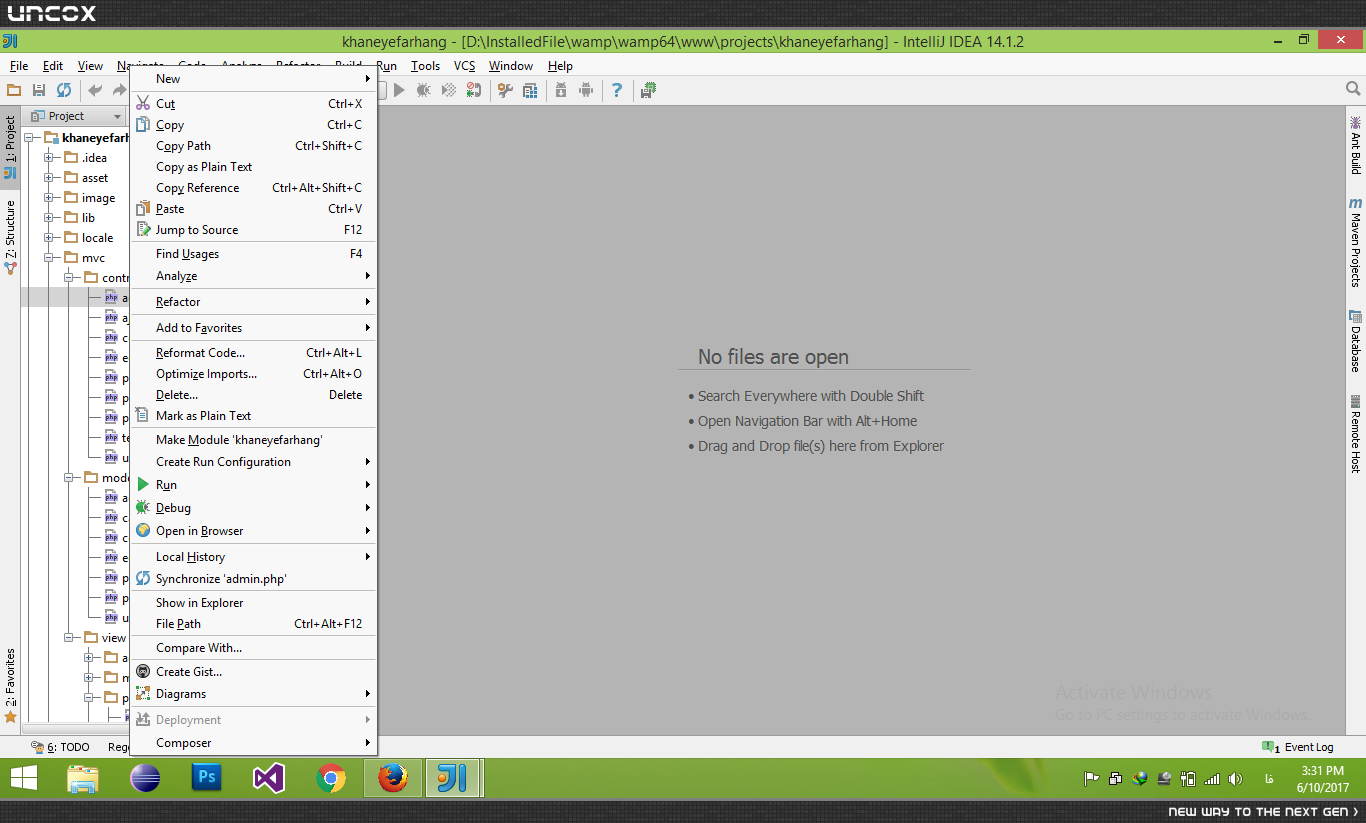Image resolution: width=1366 pixels, height=823 pixels.
Task: Open the Database side tab
Action: click(x=1355, y=341)
